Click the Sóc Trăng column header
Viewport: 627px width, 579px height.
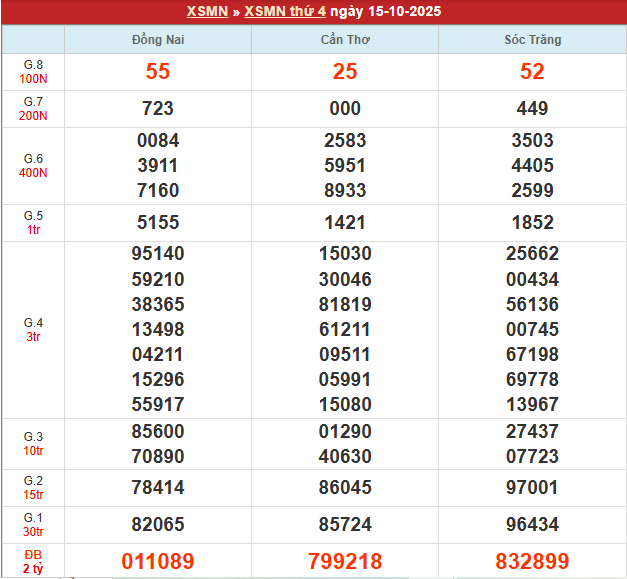click(x=532, y=40)
